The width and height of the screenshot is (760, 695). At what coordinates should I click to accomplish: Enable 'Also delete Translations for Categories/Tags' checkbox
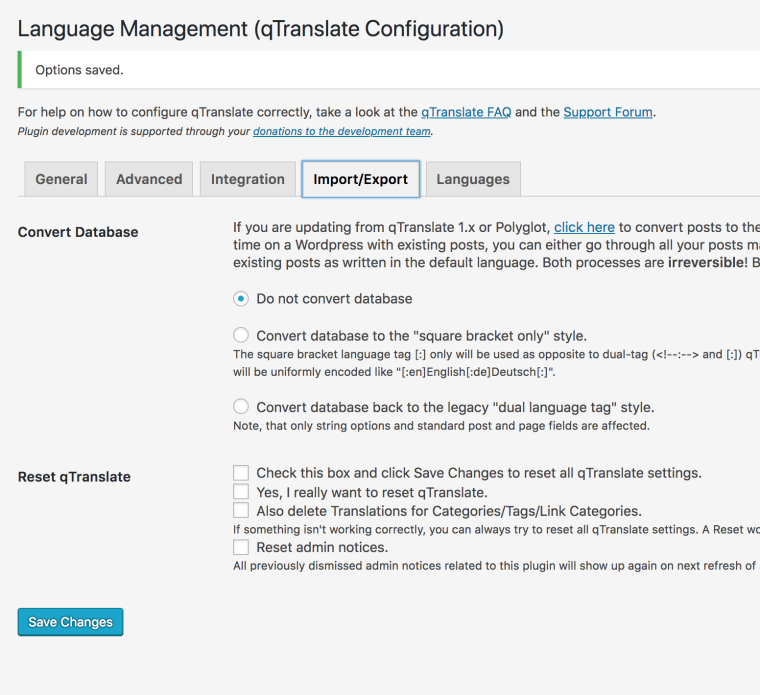[241, 511]
